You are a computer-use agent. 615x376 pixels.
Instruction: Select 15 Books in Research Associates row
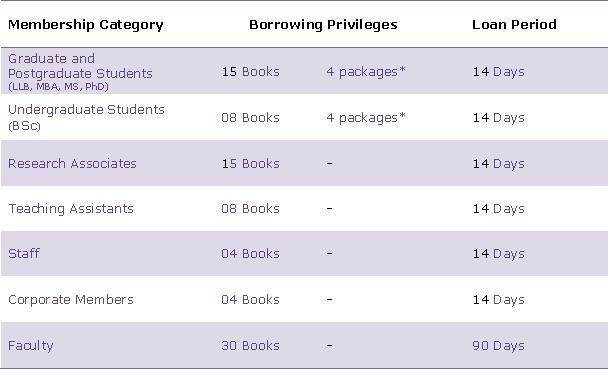click(250, 163)
